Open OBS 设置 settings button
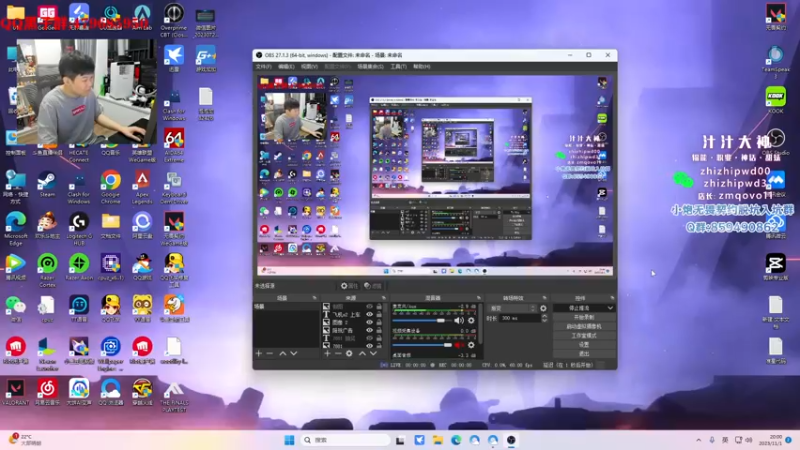The image size is (800, 450). coord(584,345)
